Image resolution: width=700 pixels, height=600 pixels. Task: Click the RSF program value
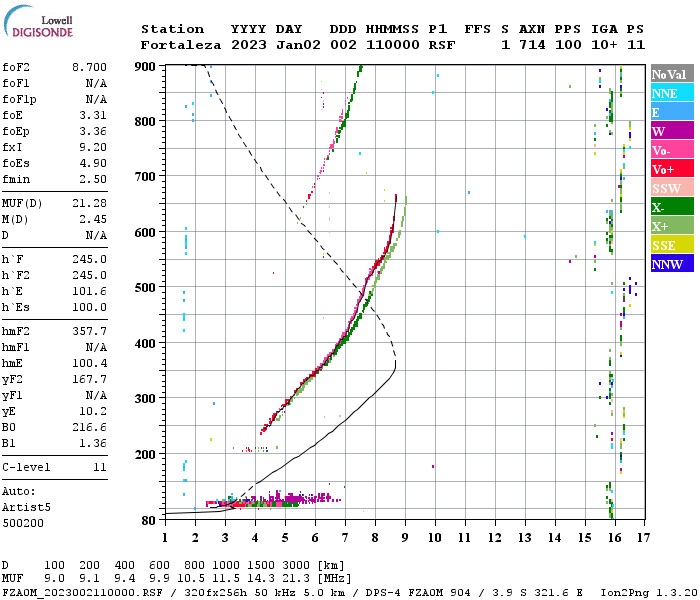442,45
